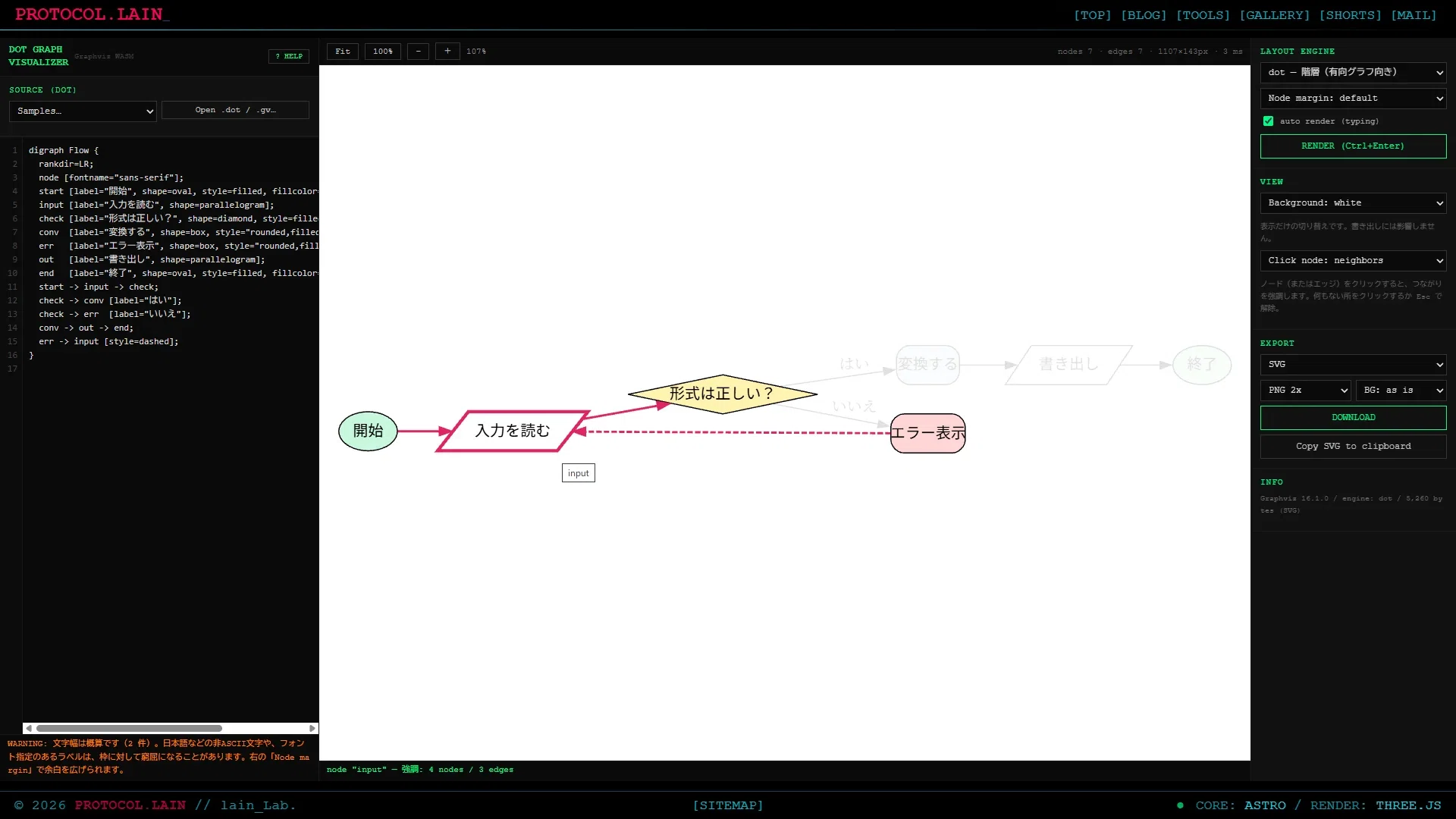The height and width of the screenshot is (819, 1456).
Task: Open the SITEMAP footer link
Action: coord(727,805)
